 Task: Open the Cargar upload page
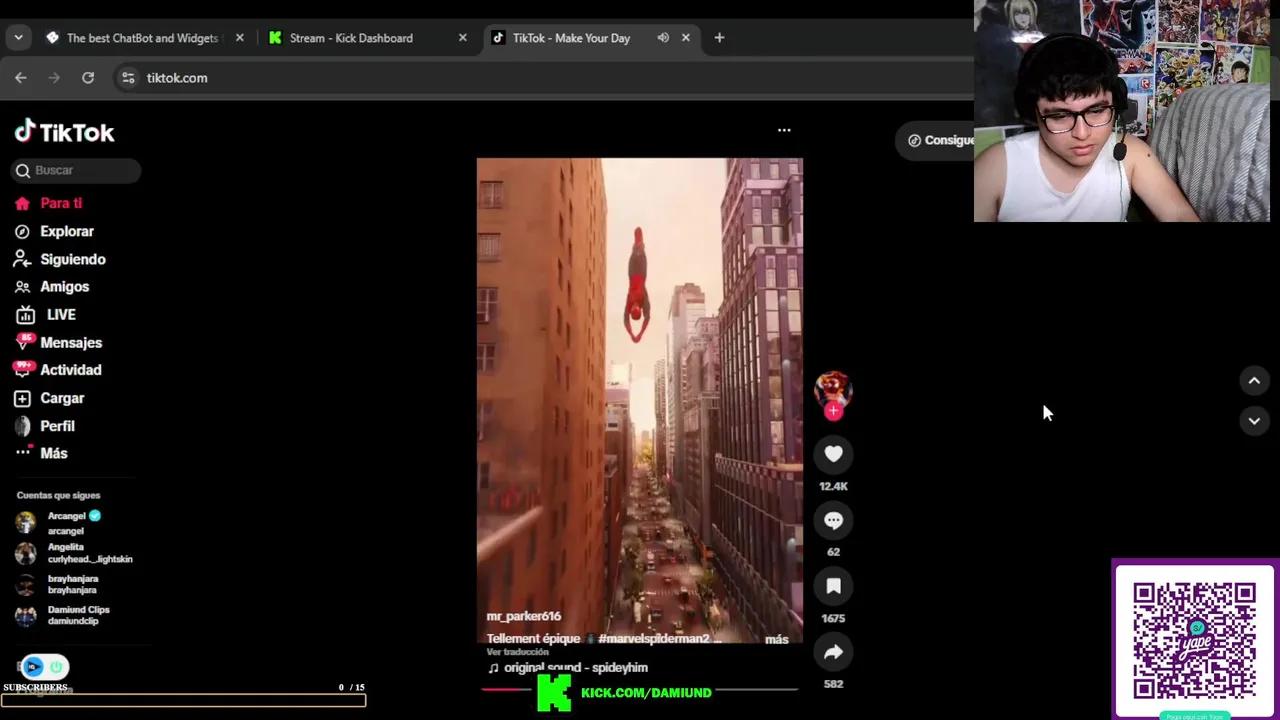tap(50, 398)
